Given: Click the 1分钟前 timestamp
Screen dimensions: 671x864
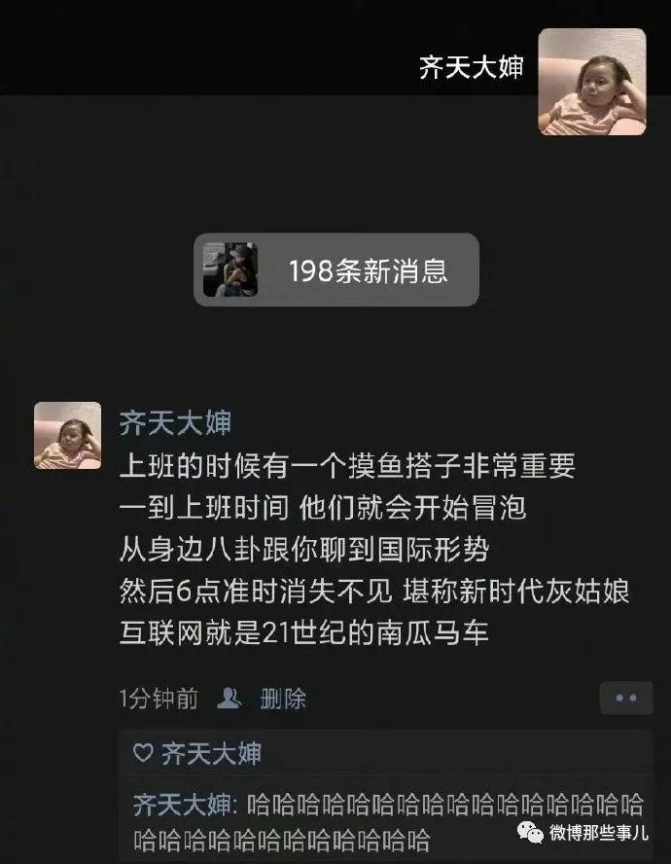Looking at the screenshot, I should click(x=159, y=699).
